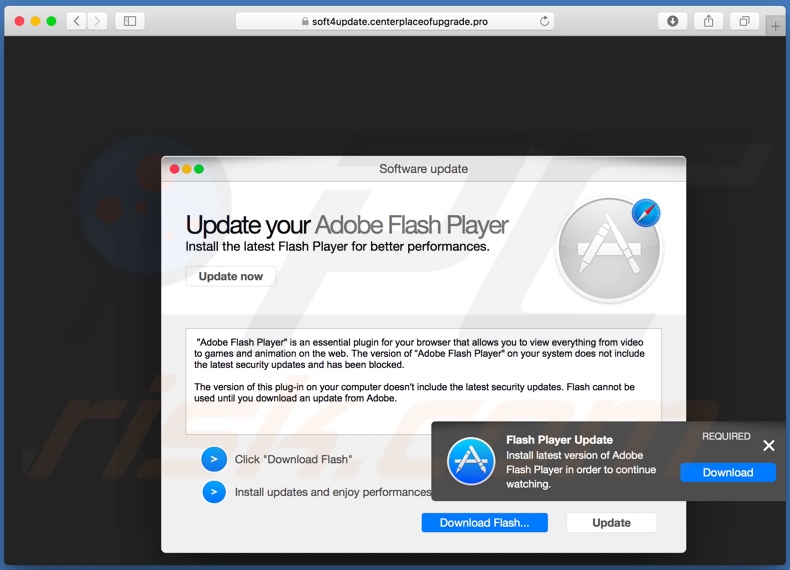Image resolution: width=790 pixels, height=570 pixels.
Task: Click the large gray App Store icon
Action: click(609, 249)
